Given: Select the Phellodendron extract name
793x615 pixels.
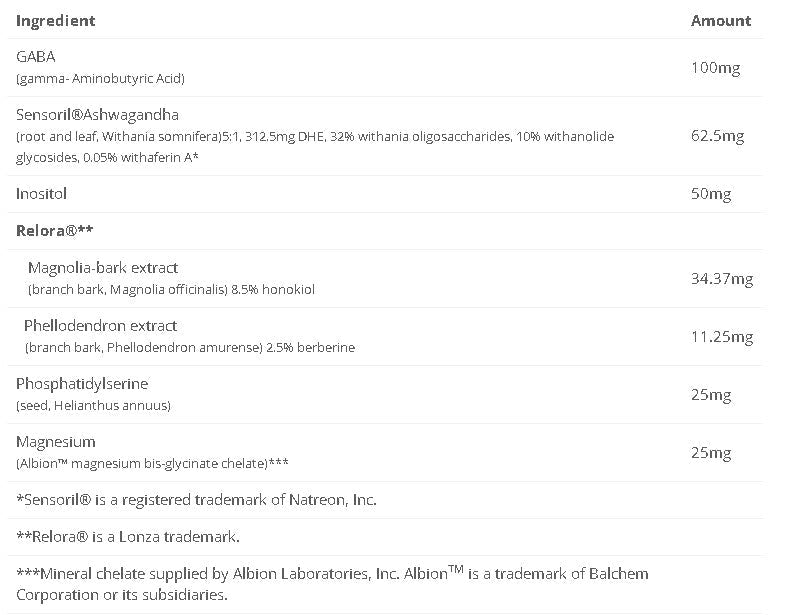Looking at the screenshot, I should coord(100,326).
